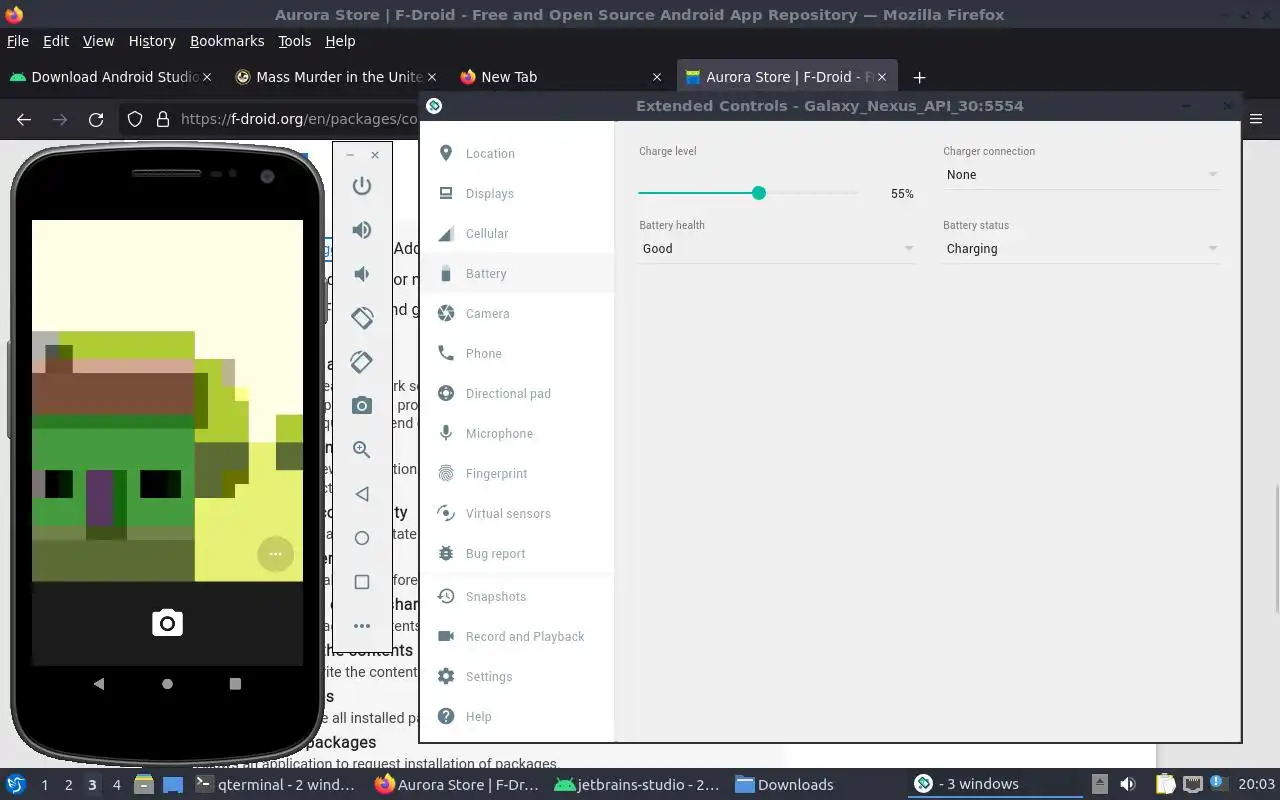Switch to the Mass Murder in the United tab
1280x800 pixels.
click(x=335, y=77)
